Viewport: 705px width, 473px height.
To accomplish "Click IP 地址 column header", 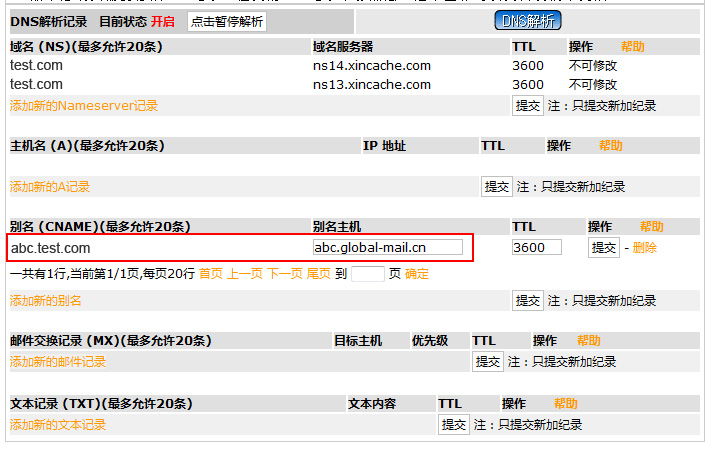I will pyautogui.click(x=384, y=146).
